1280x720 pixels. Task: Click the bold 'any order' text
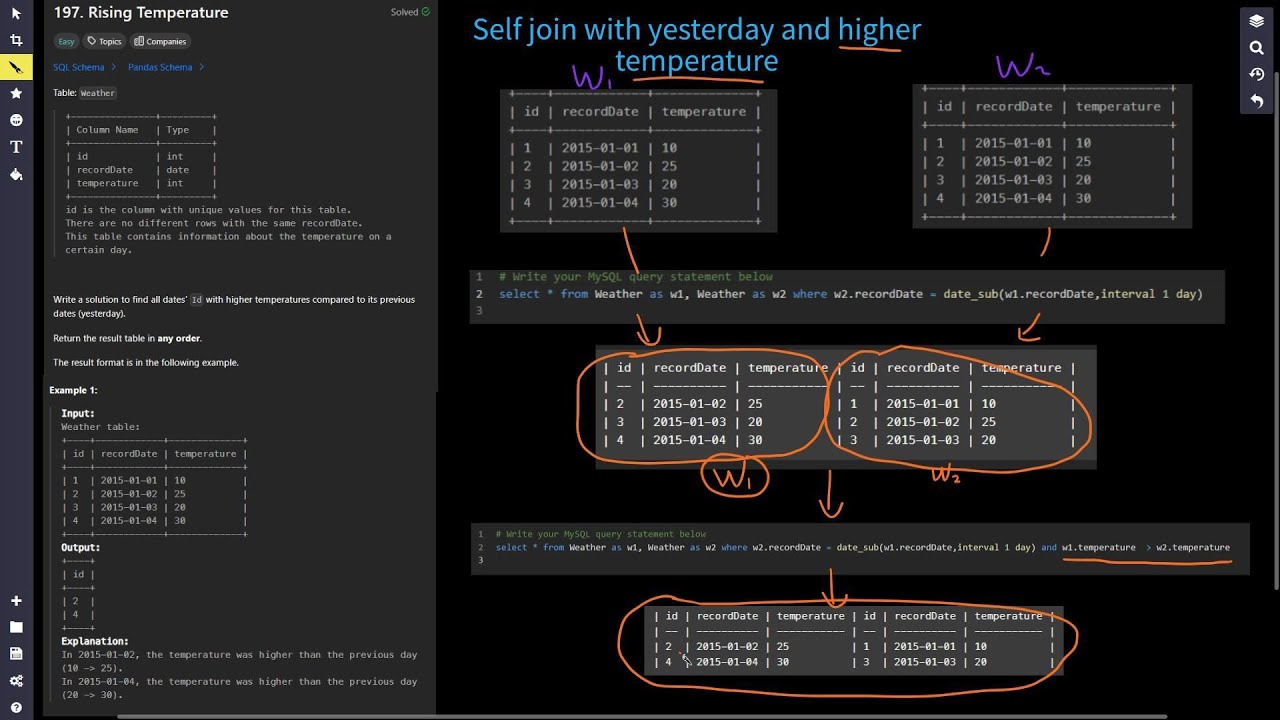click(x=179, y=339)
